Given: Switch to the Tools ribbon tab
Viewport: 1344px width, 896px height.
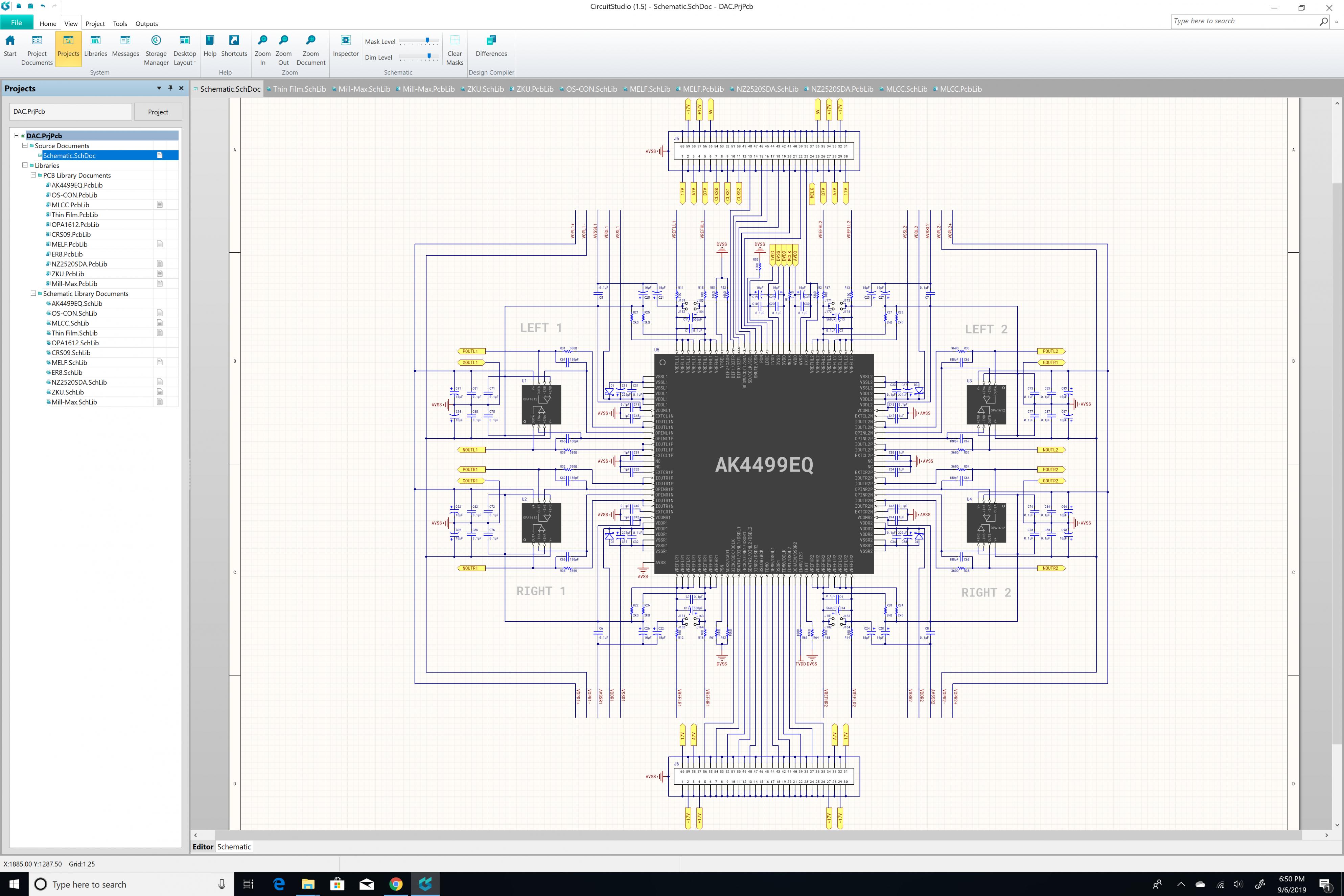Looking at the screenshot, I should coord(120,23).
